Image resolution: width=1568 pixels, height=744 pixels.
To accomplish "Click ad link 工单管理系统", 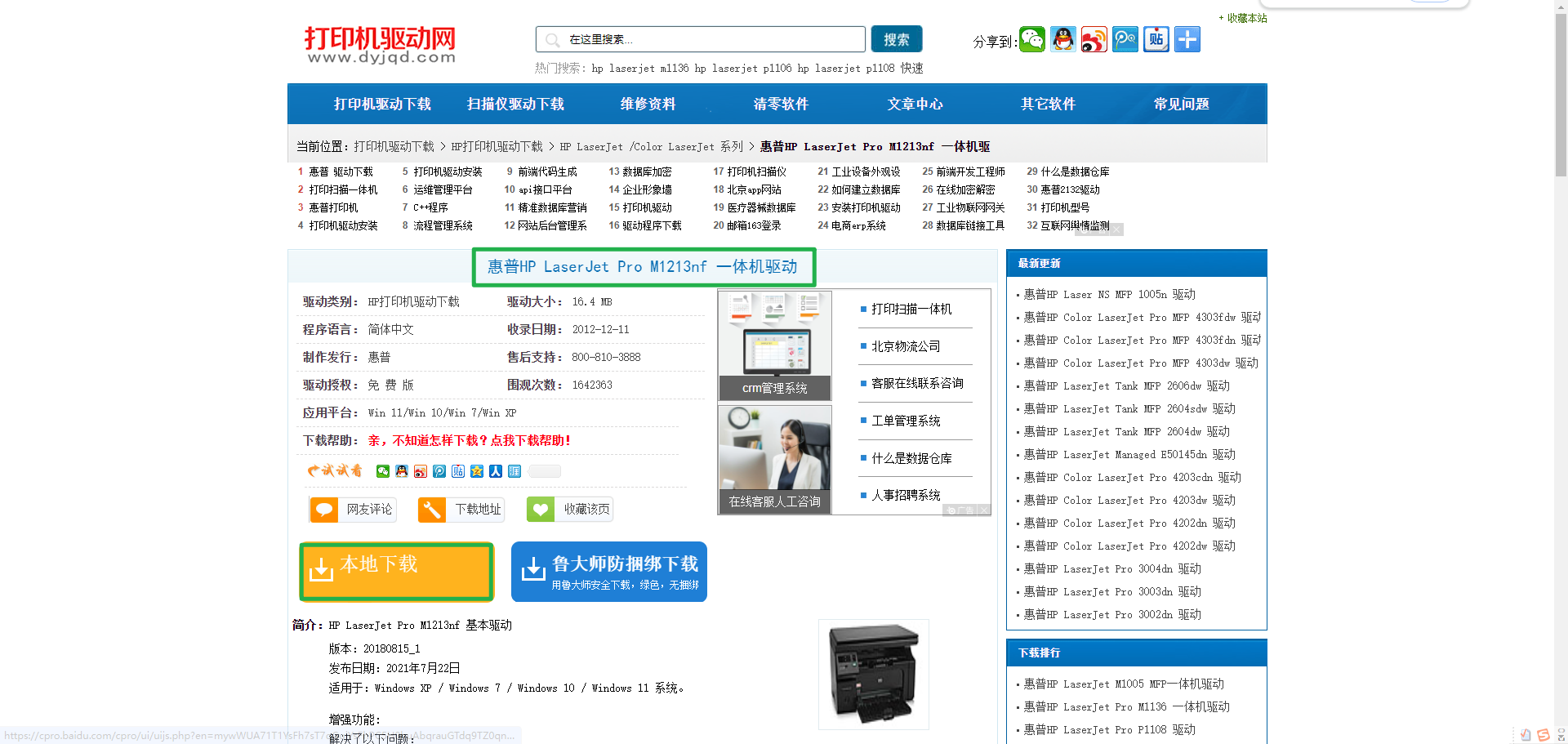I will pyautogui.click(x=906, y=421).
